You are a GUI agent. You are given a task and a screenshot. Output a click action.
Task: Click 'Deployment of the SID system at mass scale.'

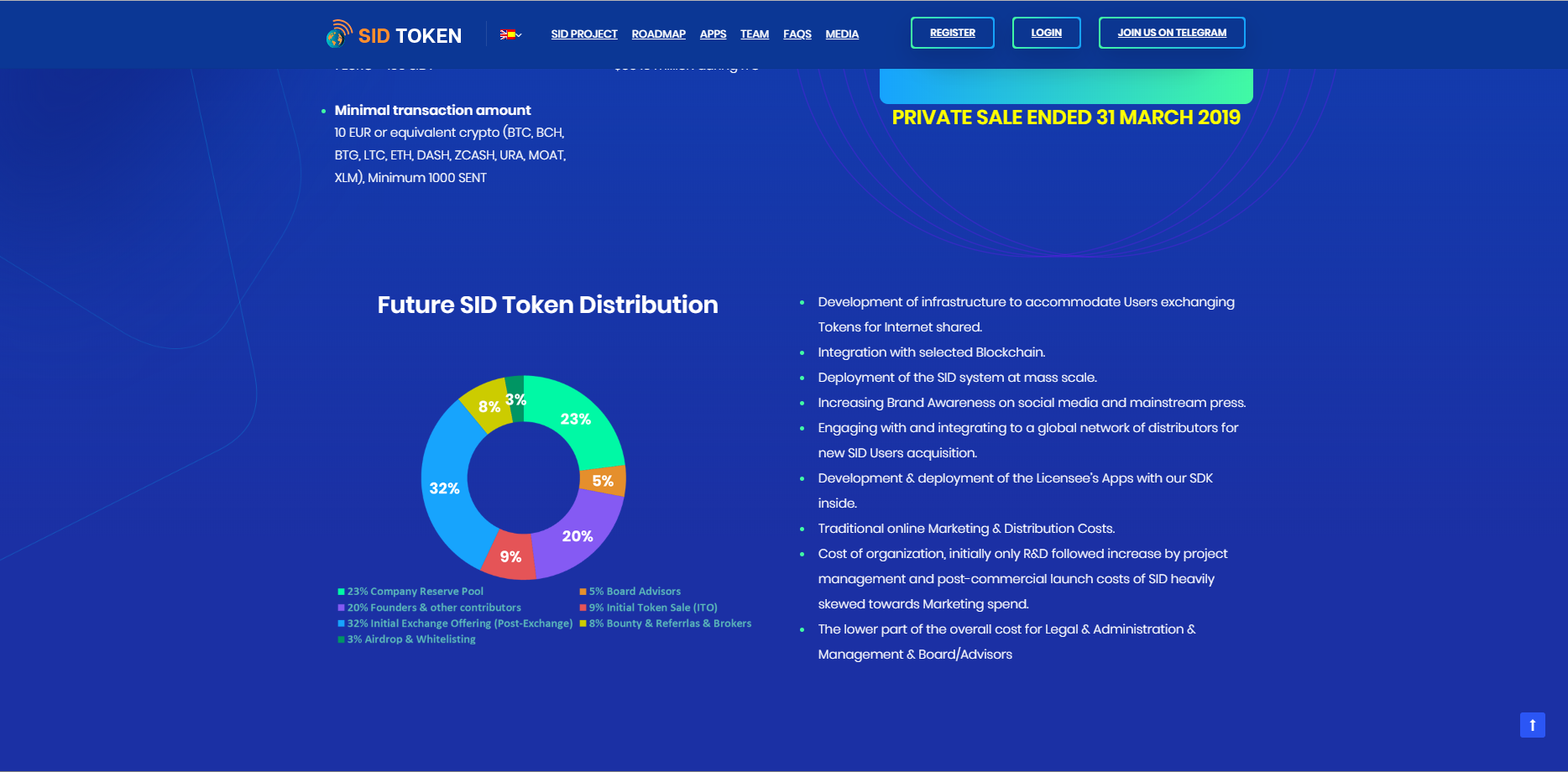pos(958,378)
